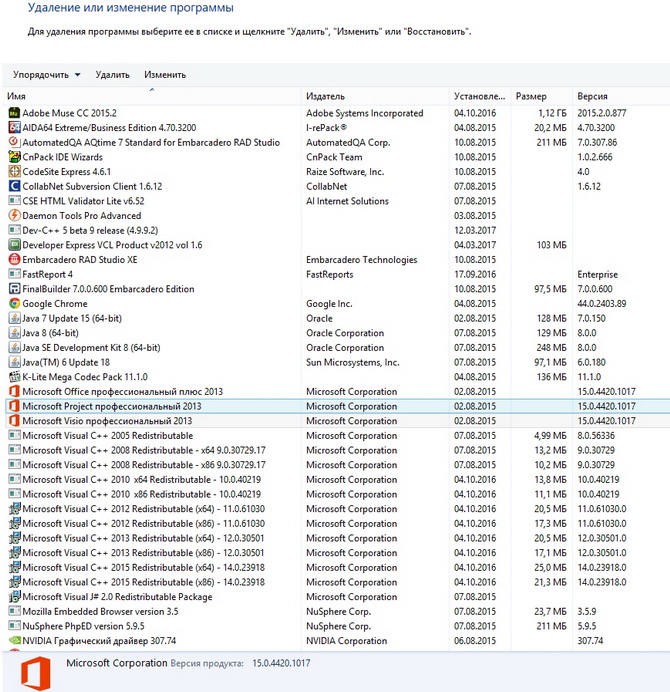The height and width of the screenshot is (692, 670).
Task: Sort list by the Имя column header
Action: pos(150,96)
